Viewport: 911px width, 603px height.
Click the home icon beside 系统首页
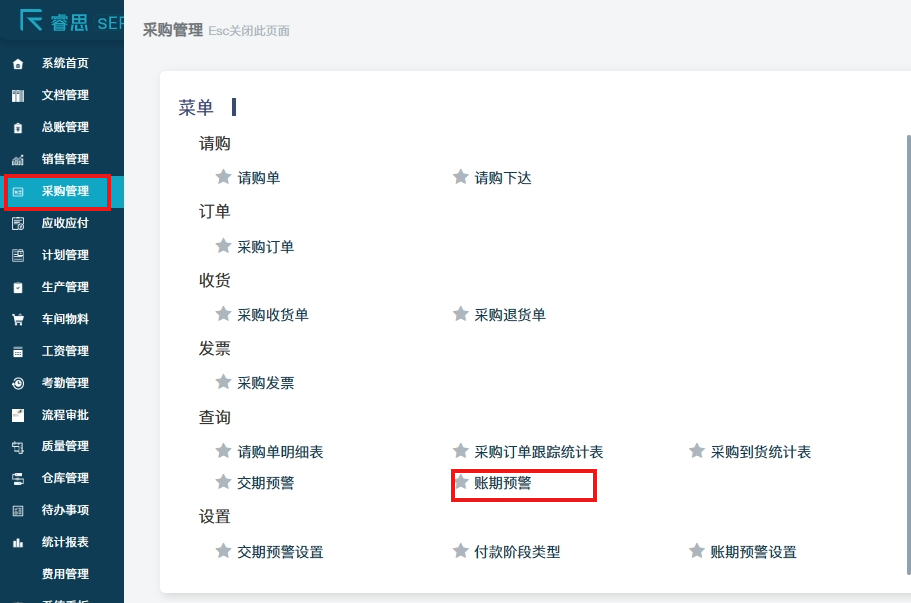tap(17, 64)
